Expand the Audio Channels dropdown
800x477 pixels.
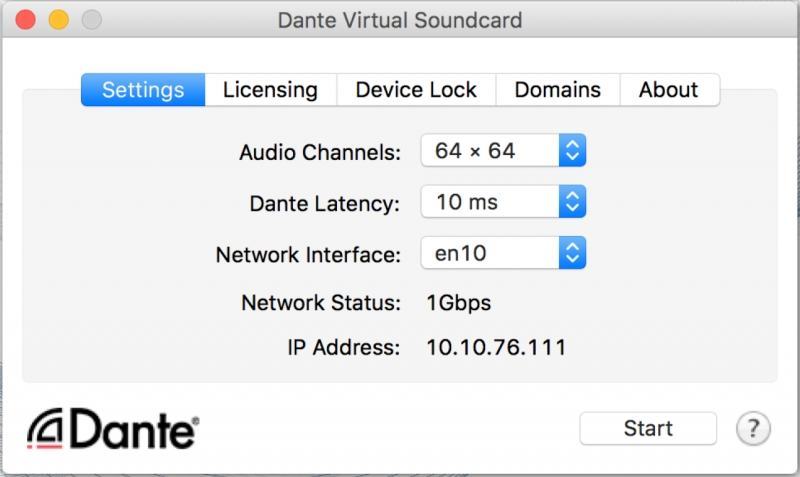click(503, 150)
